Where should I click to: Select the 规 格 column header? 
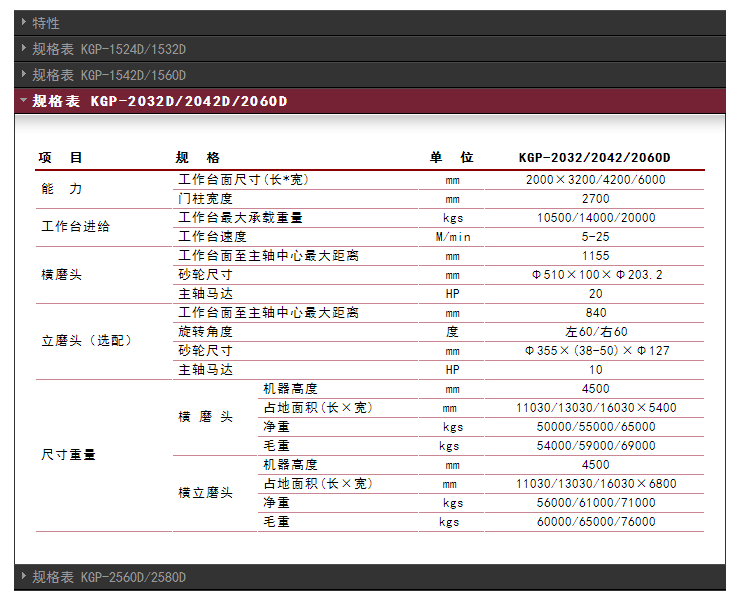coord(197,158)
